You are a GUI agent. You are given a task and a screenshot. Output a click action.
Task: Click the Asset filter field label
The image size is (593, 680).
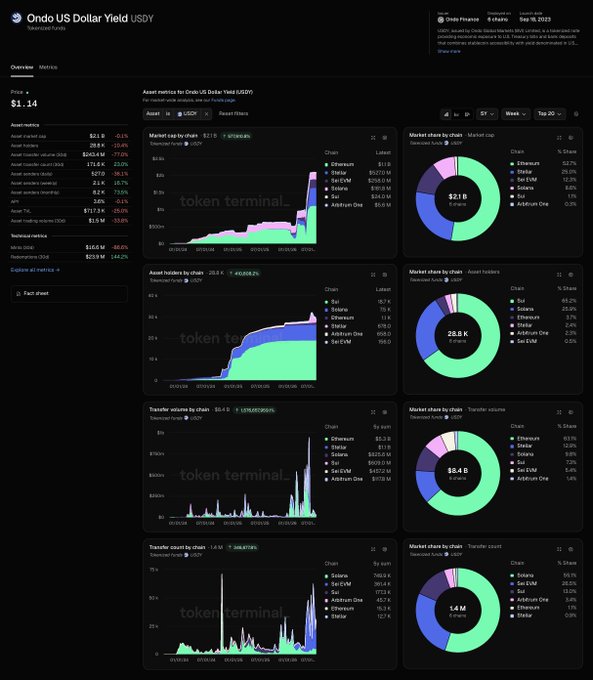click(x=153, y=114)
